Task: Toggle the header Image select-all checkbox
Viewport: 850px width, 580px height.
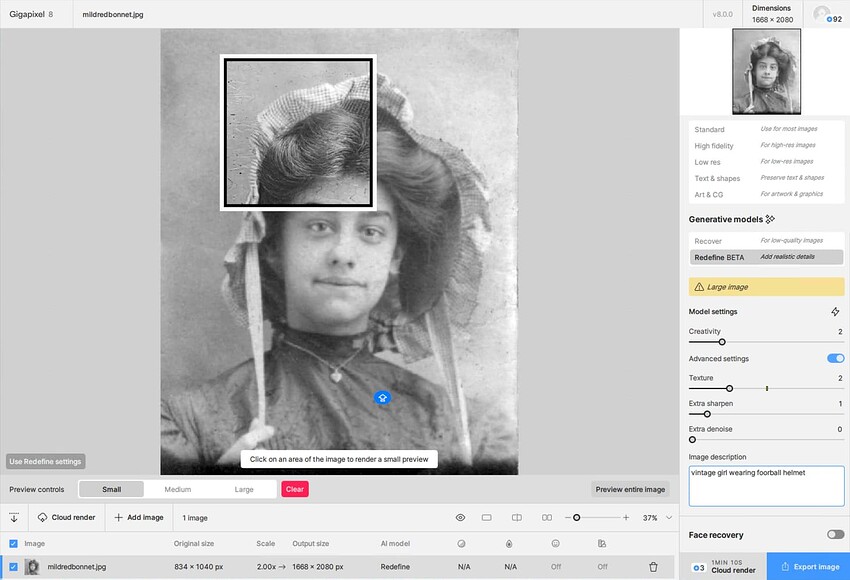Action: tap(14, 543)
